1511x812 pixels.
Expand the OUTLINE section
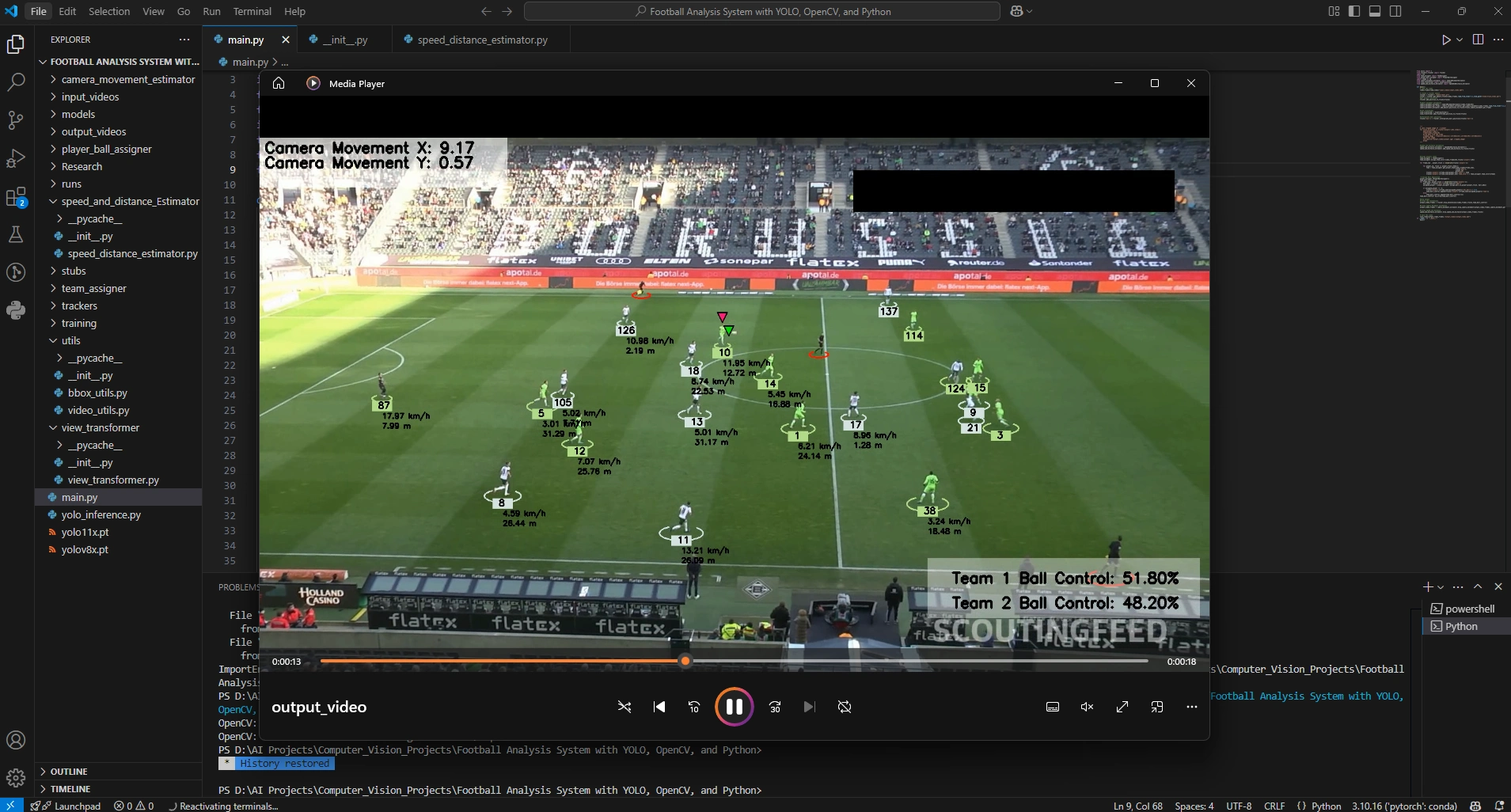119,772
